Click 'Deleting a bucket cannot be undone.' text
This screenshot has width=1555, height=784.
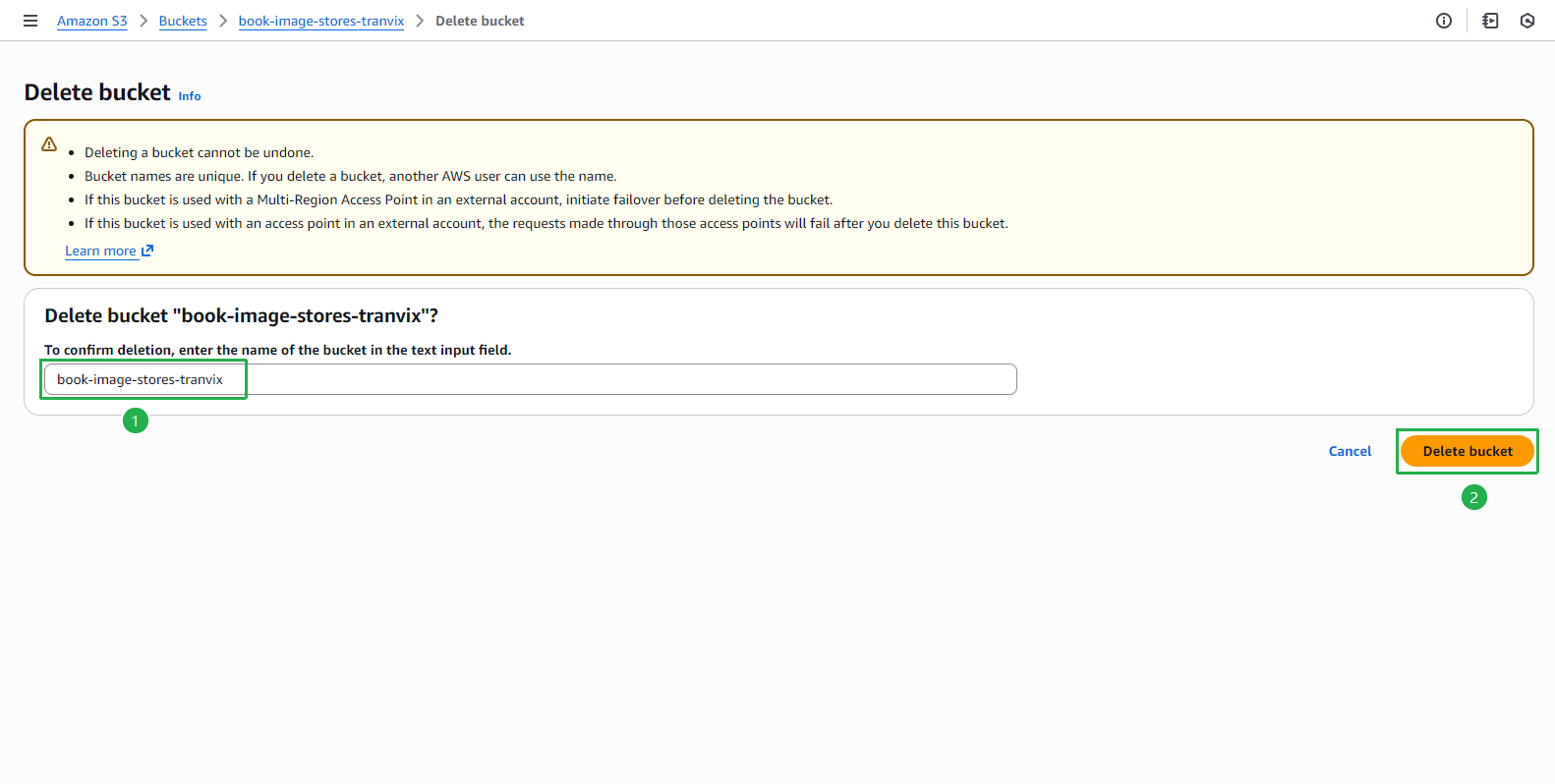(200, 152)
